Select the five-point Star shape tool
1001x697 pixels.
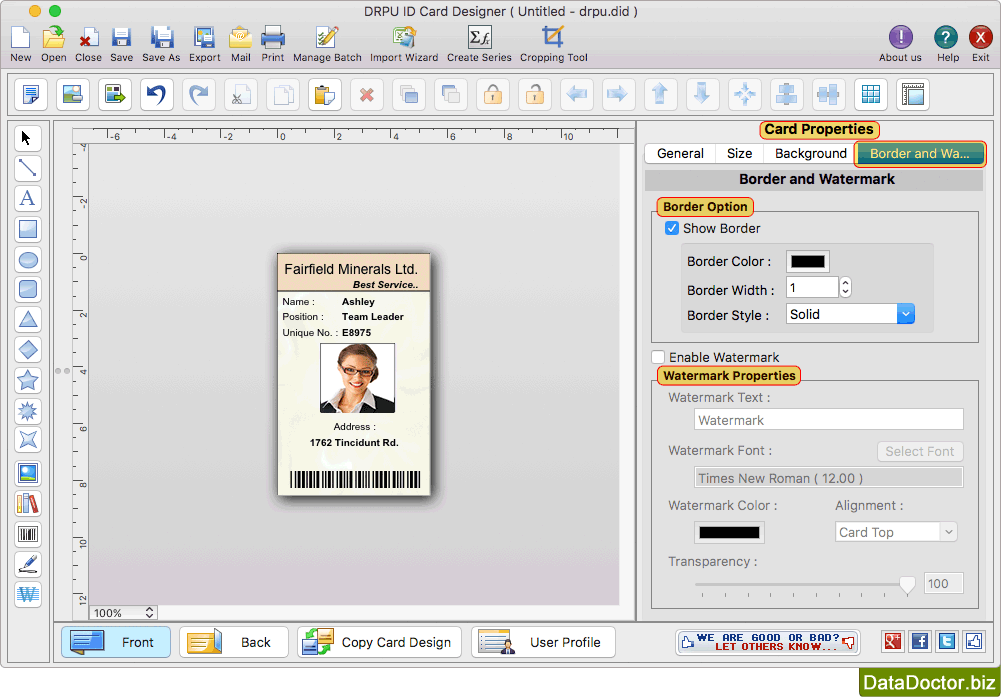[x=27, y=380]
